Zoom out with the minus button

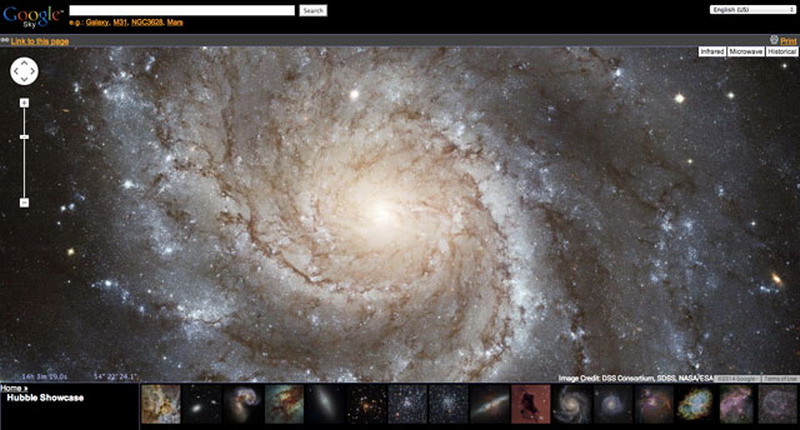24,203
